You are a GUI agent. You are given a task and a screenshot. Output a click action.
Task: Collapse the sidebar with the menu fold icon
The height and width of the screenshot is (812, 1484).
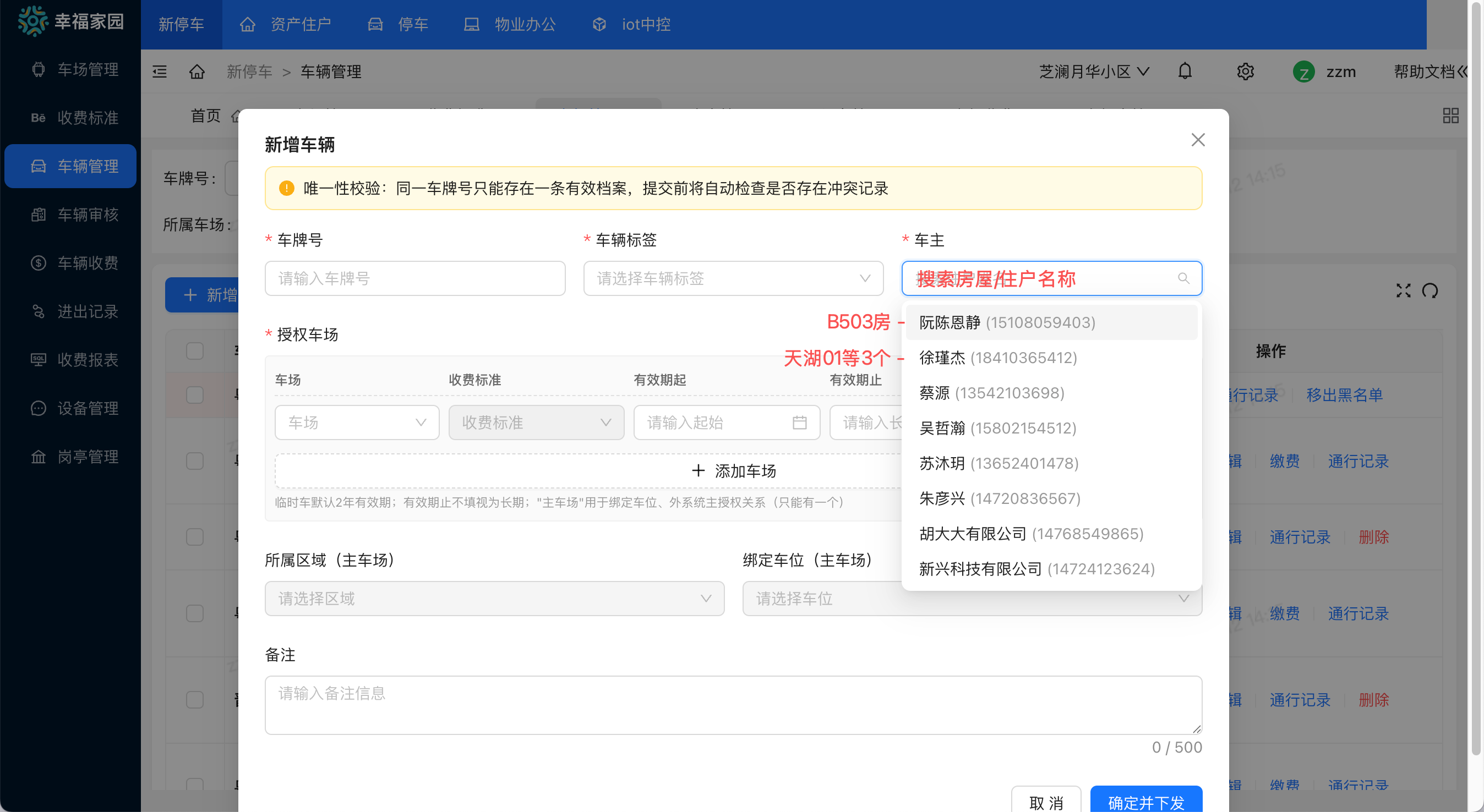coord(160,72)
